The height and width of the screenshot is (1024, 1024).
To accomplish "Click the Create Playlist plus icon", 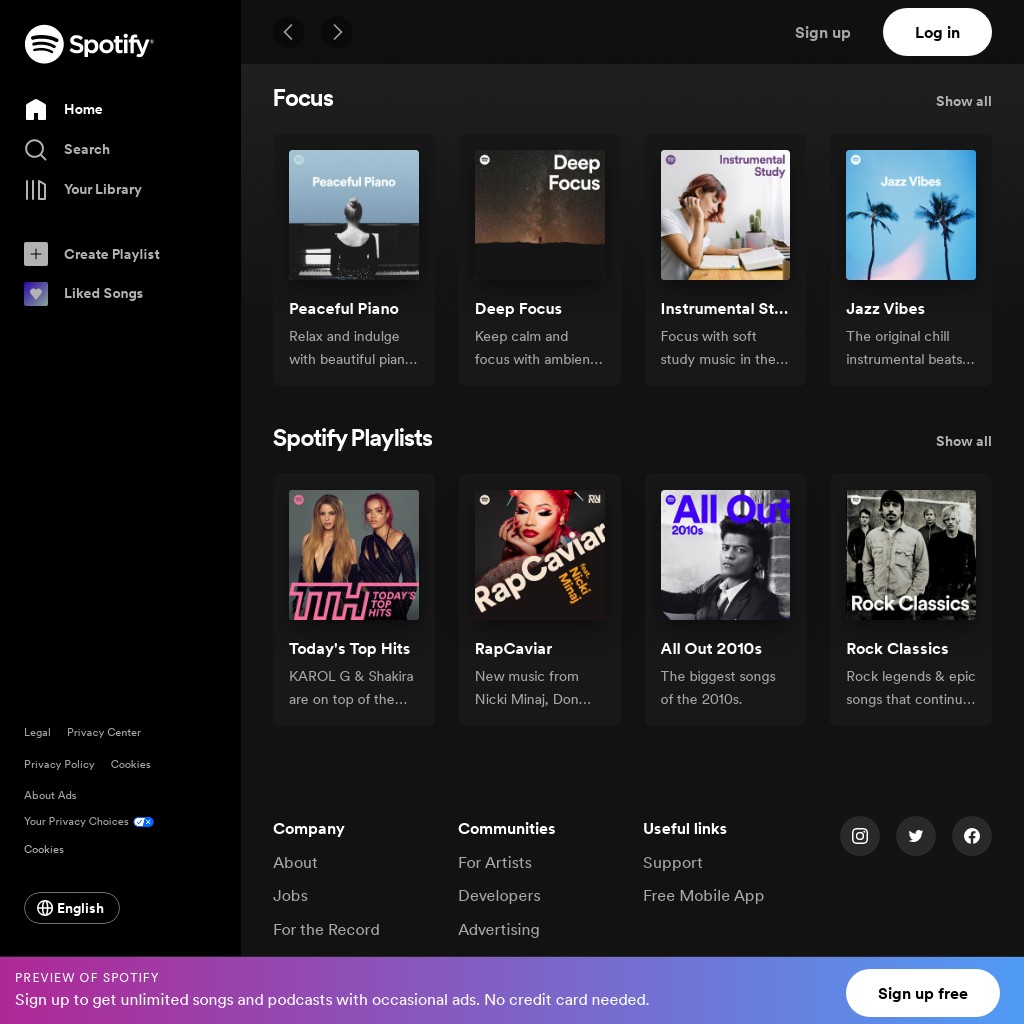I will pyautogui.click(x=36, y=254).
